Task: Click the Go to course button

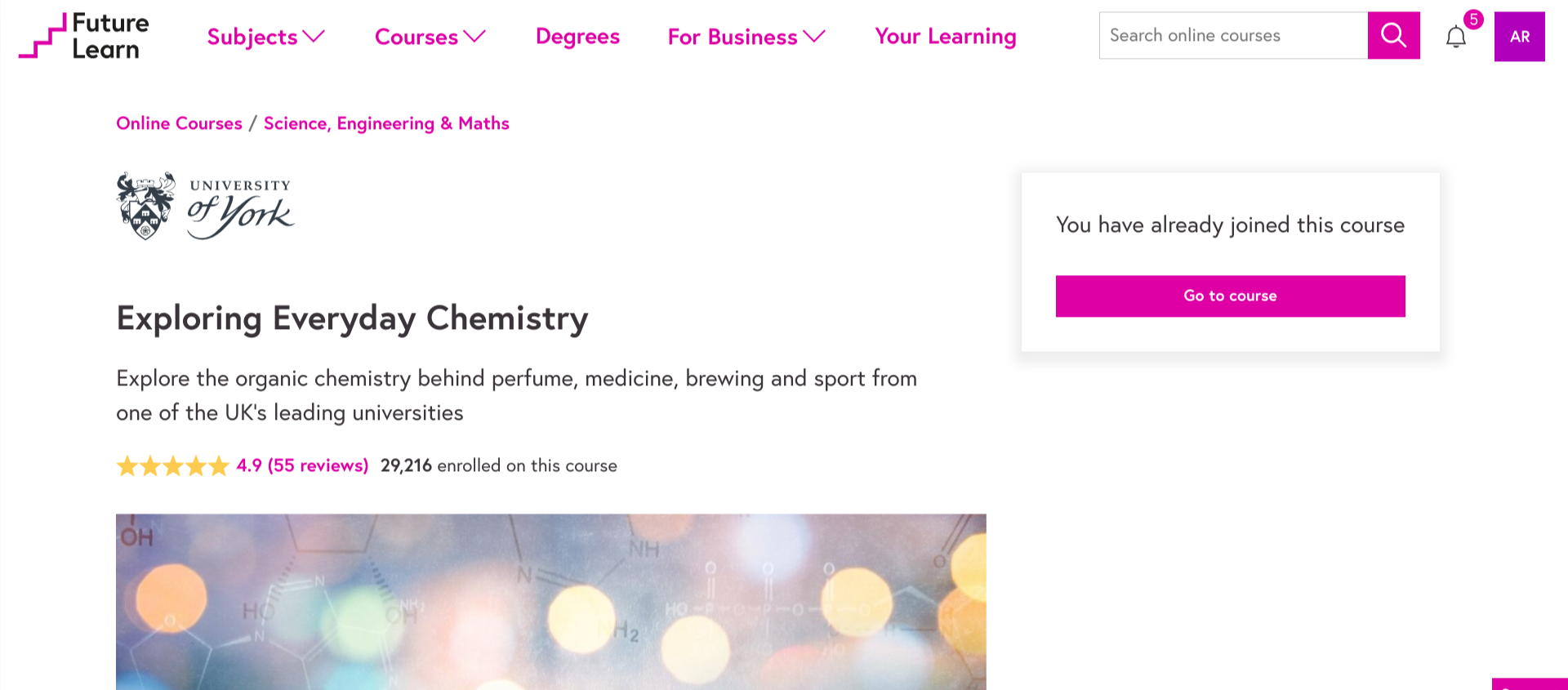Action: click(x=1229, y=296)
